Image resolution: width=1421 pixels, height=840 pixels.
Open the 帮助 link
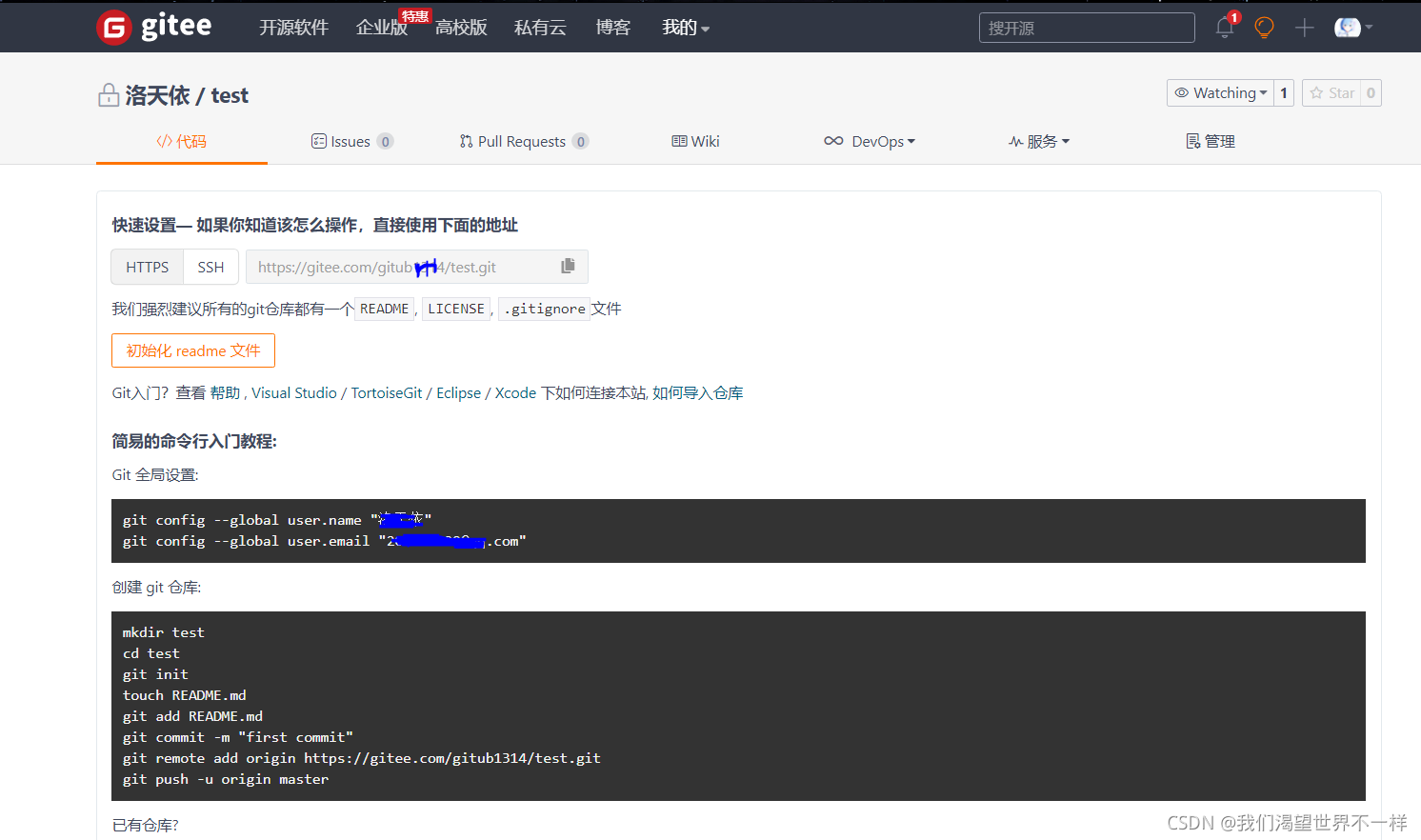(225, 392)
